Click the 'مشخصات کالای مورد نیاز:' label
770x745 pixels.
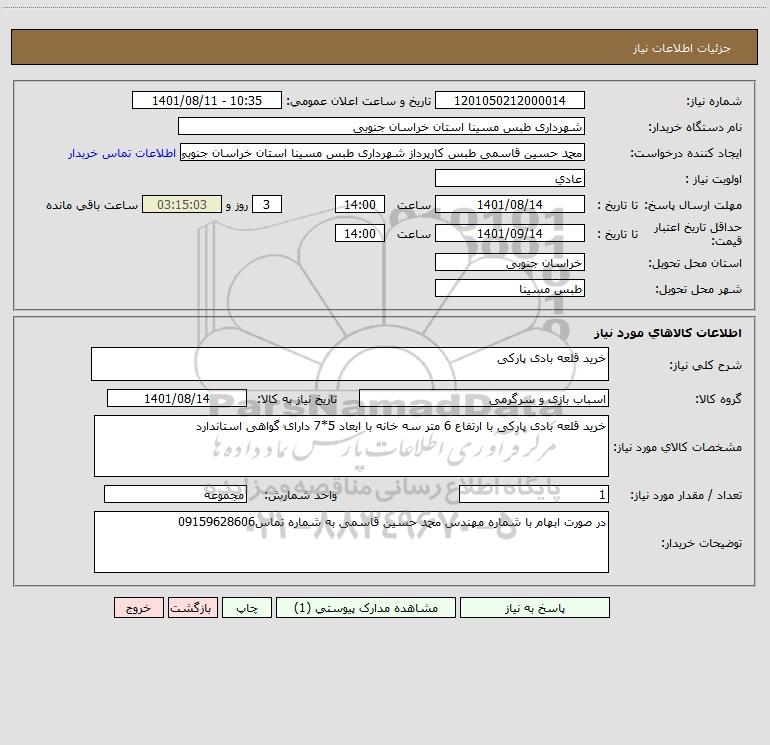point(678,447)
